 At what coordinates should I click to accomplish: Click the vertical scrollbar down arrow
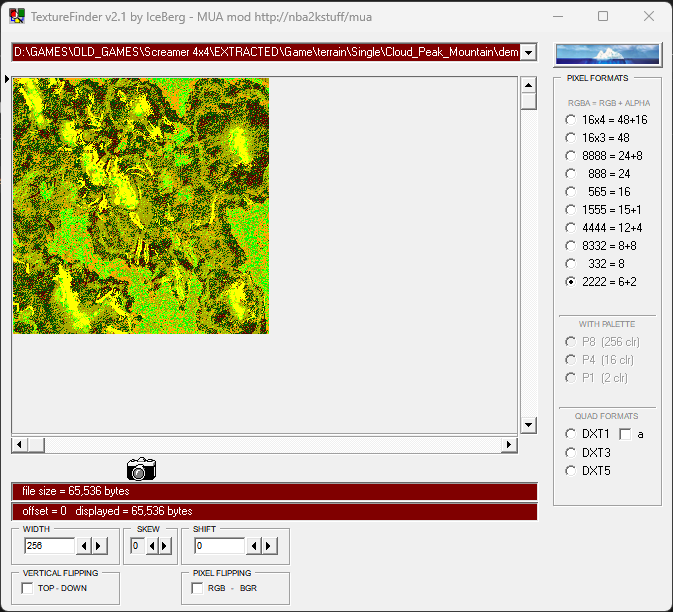529,425
